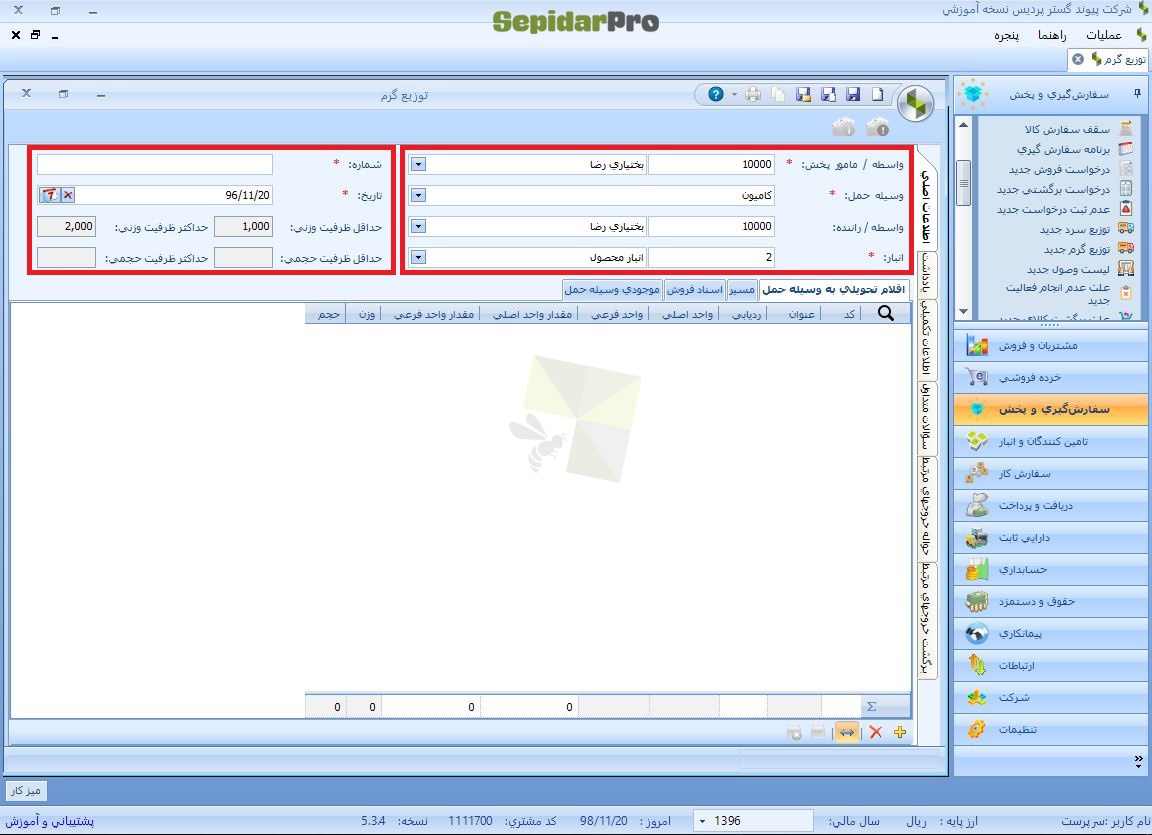Open the راهنما menu

(x=1052, y=35)
